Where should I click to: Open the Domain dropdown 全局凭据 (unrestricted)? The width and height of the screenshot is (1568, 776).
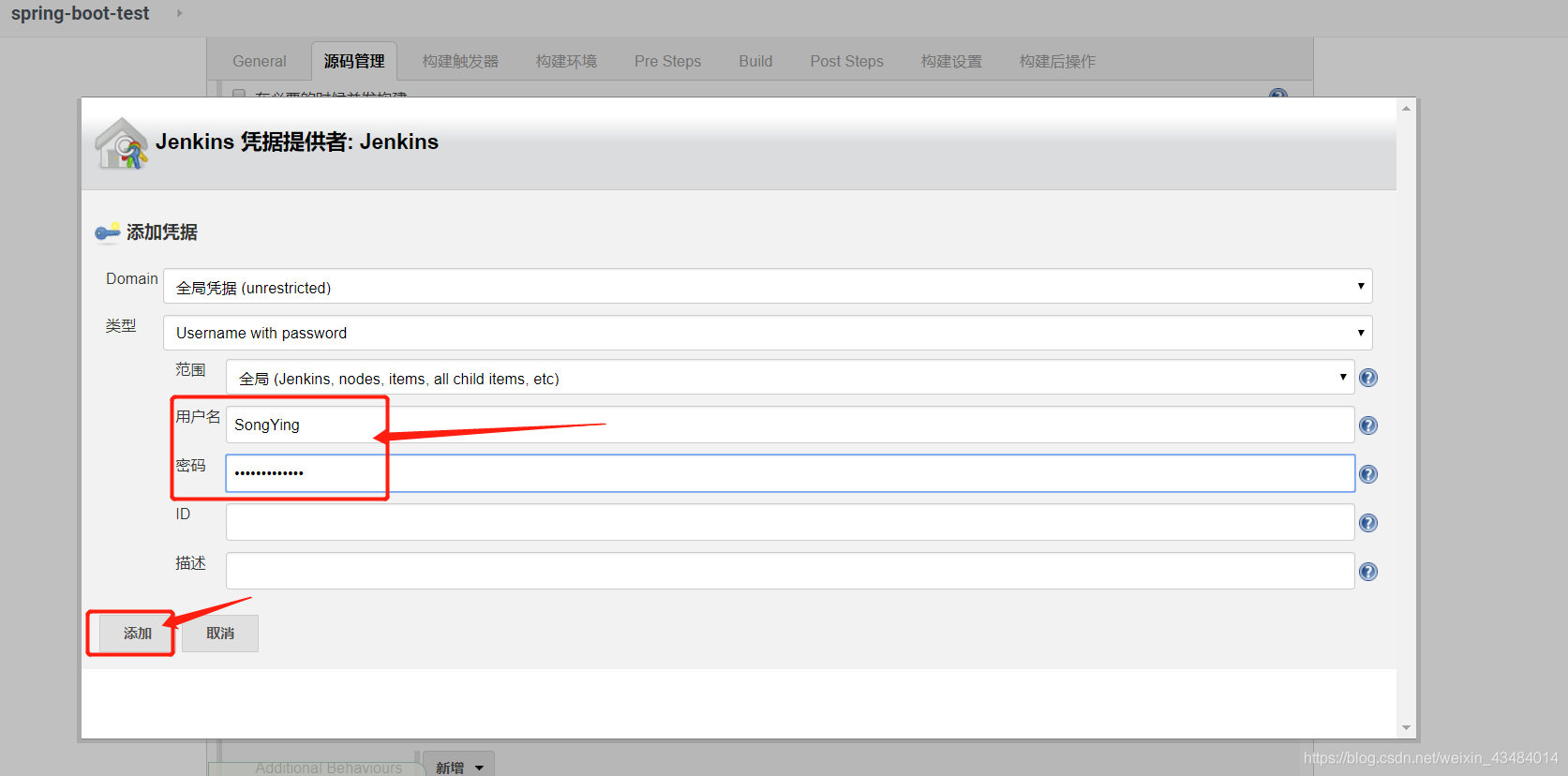pyautogui.click(x=768, y=287)
